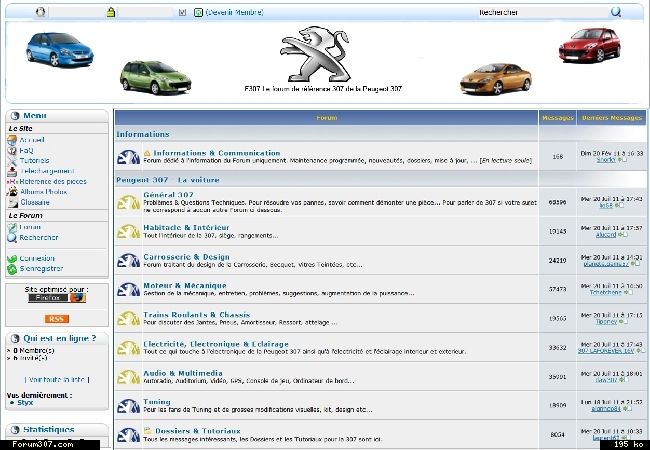Click the green 307 SW car image
The image size is (650, 450).
(x=155, y=77)
